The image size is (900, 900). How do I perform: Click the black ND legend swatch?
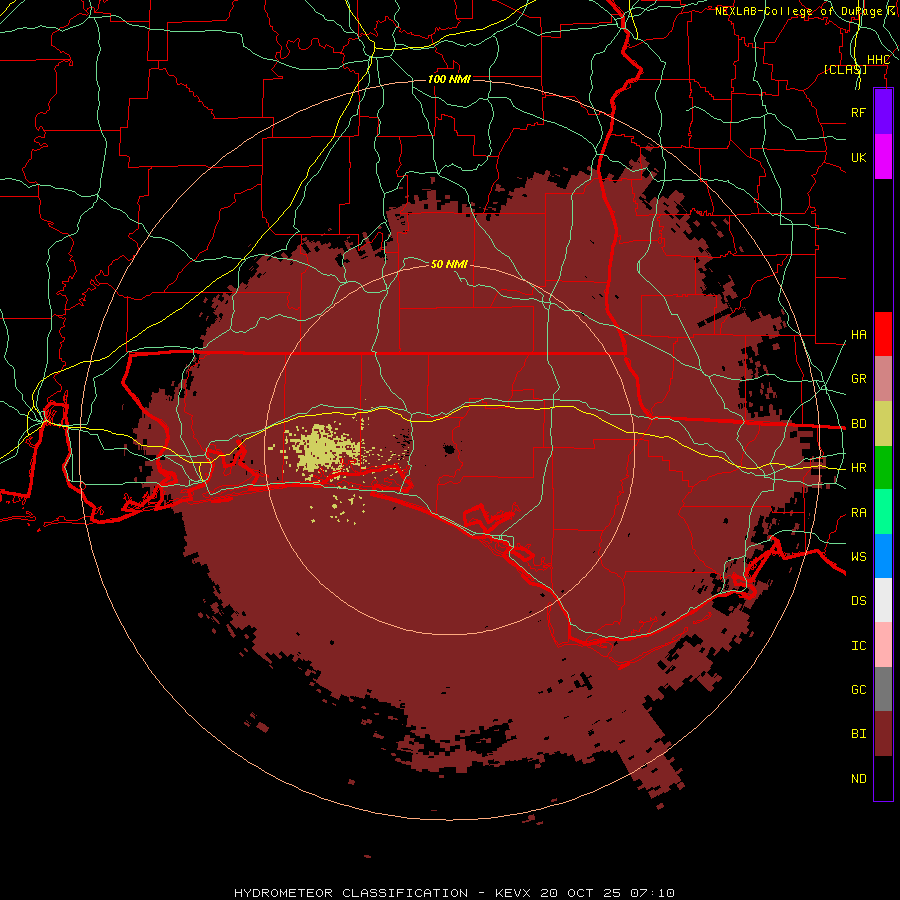tap(883, 778)
